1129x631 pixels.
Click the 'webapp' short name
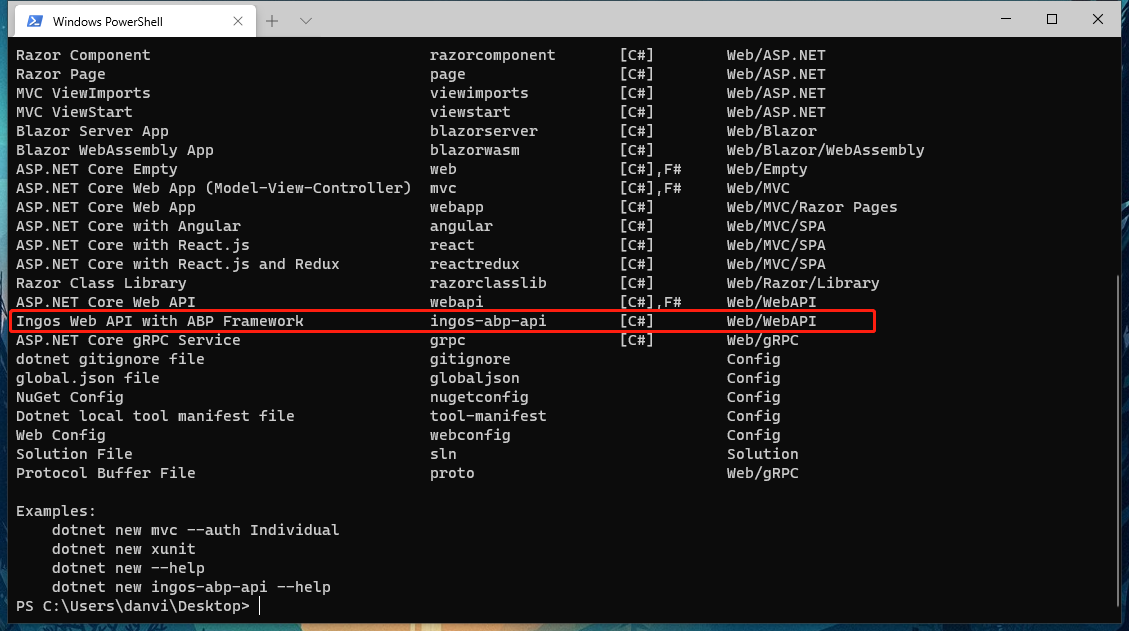click(456, 207)
